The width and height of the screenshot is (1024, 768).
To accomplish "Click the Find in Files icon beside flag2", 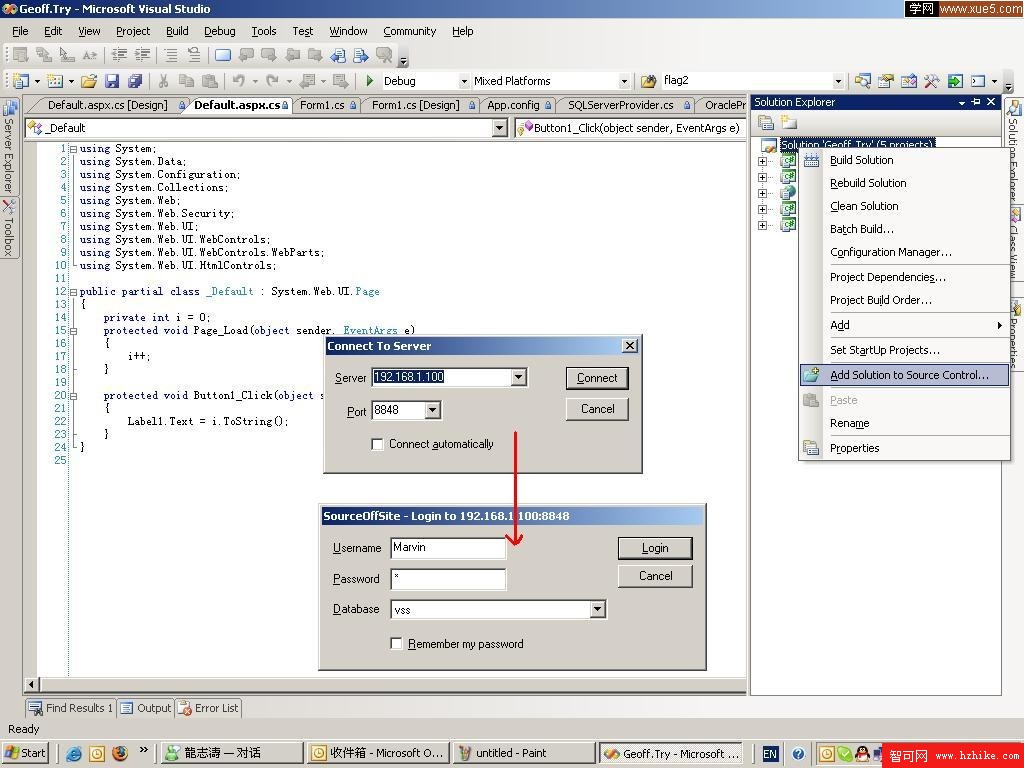I will pos(648,81).
